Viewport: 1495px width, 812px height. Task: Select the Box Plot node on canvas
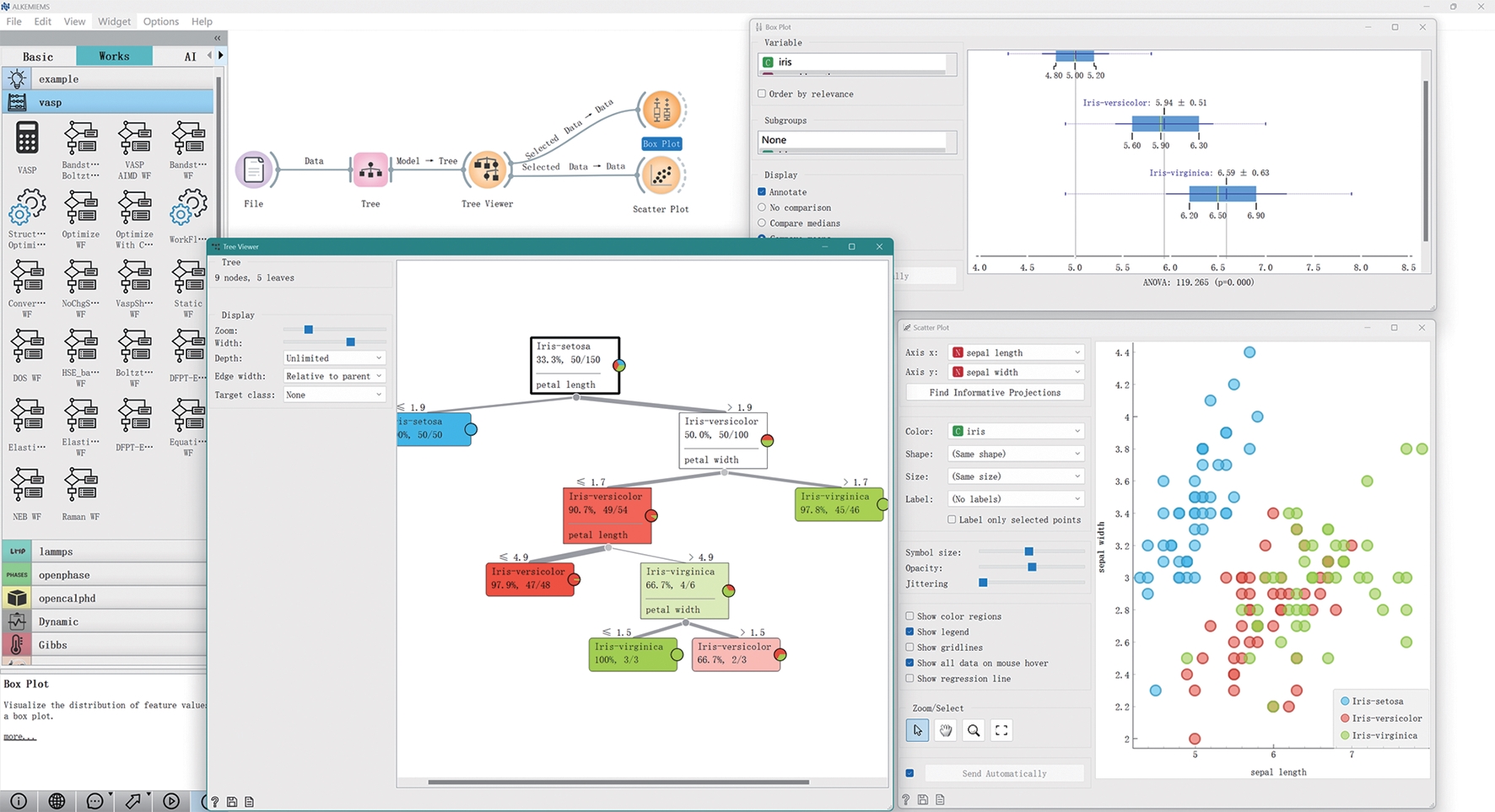(661, 110)
